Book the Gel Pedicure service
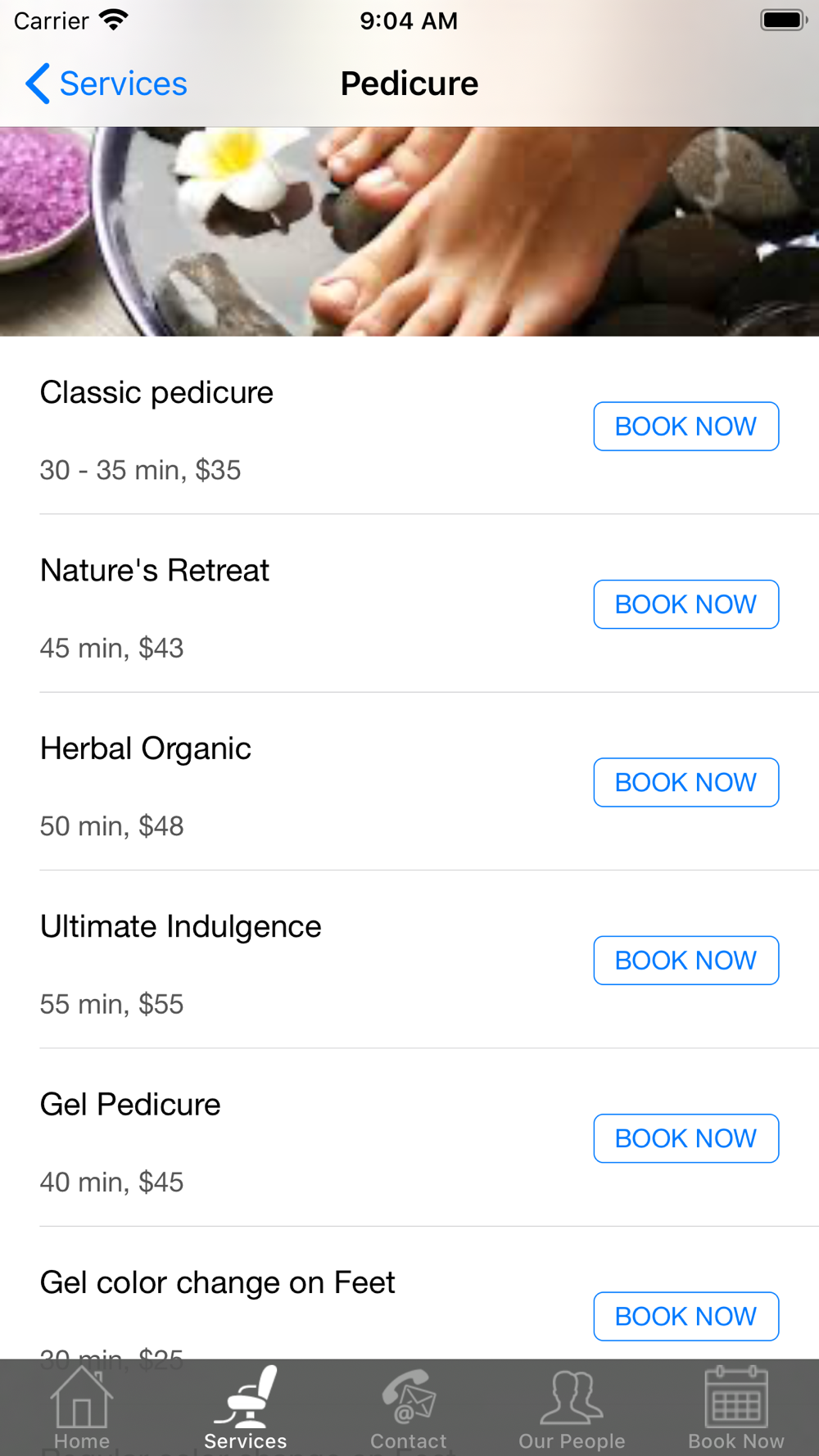Screen dimensions: 819x1456 point(686,1138)
